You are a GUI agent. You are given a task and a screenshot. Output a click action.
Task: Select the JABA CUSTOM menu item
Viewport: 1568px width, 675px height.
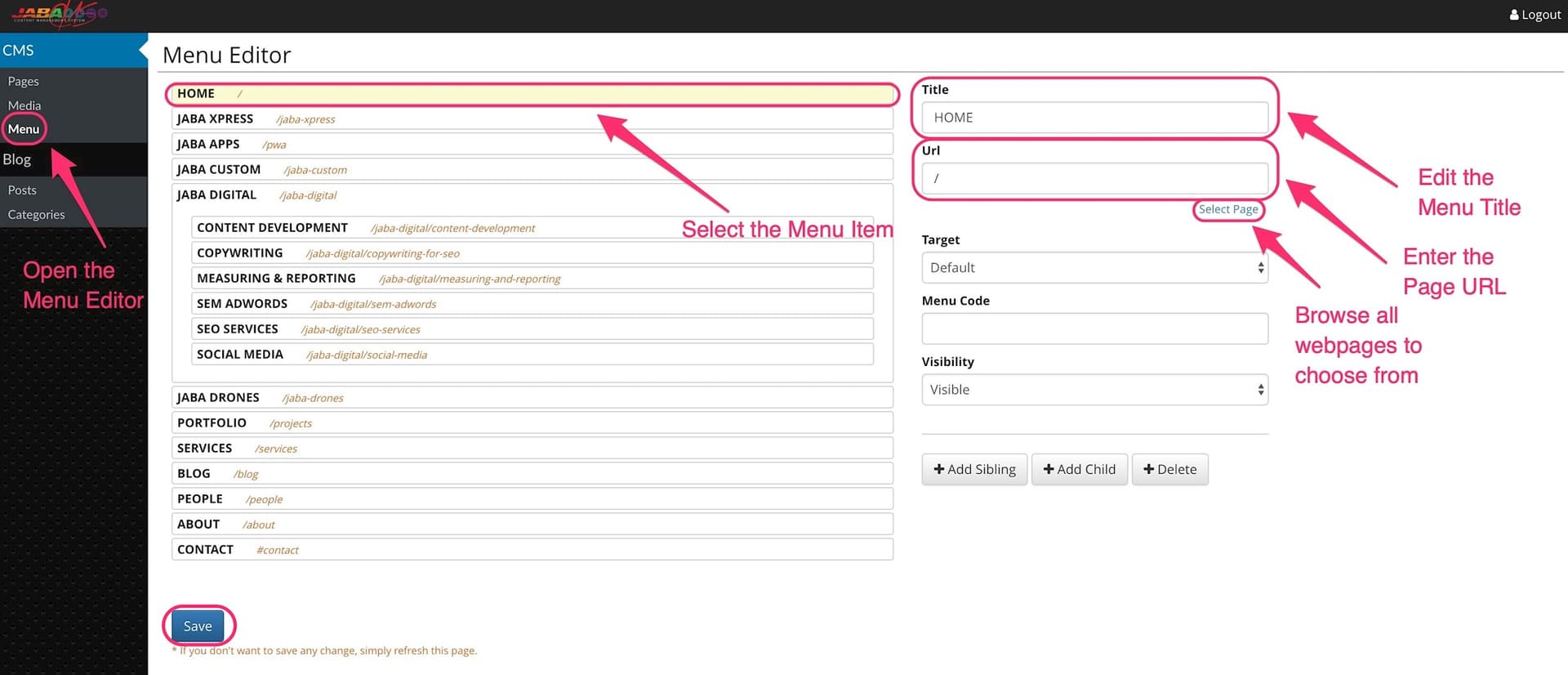click(x=532, y=170)
